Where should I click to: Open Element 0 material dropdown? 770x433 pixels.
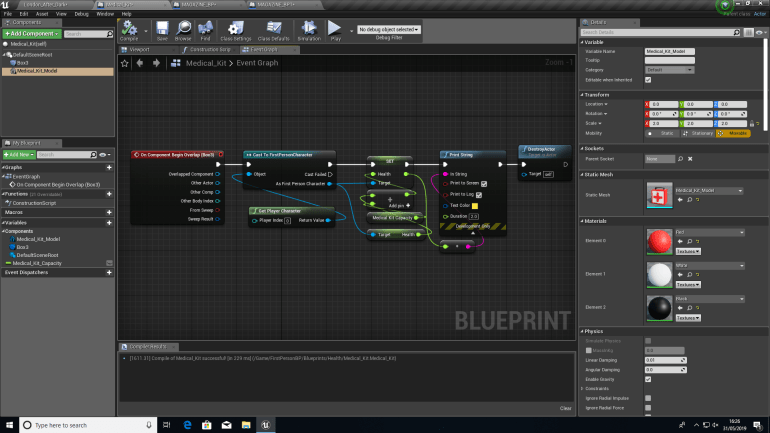pyautogui.click(x=710, y=232)
